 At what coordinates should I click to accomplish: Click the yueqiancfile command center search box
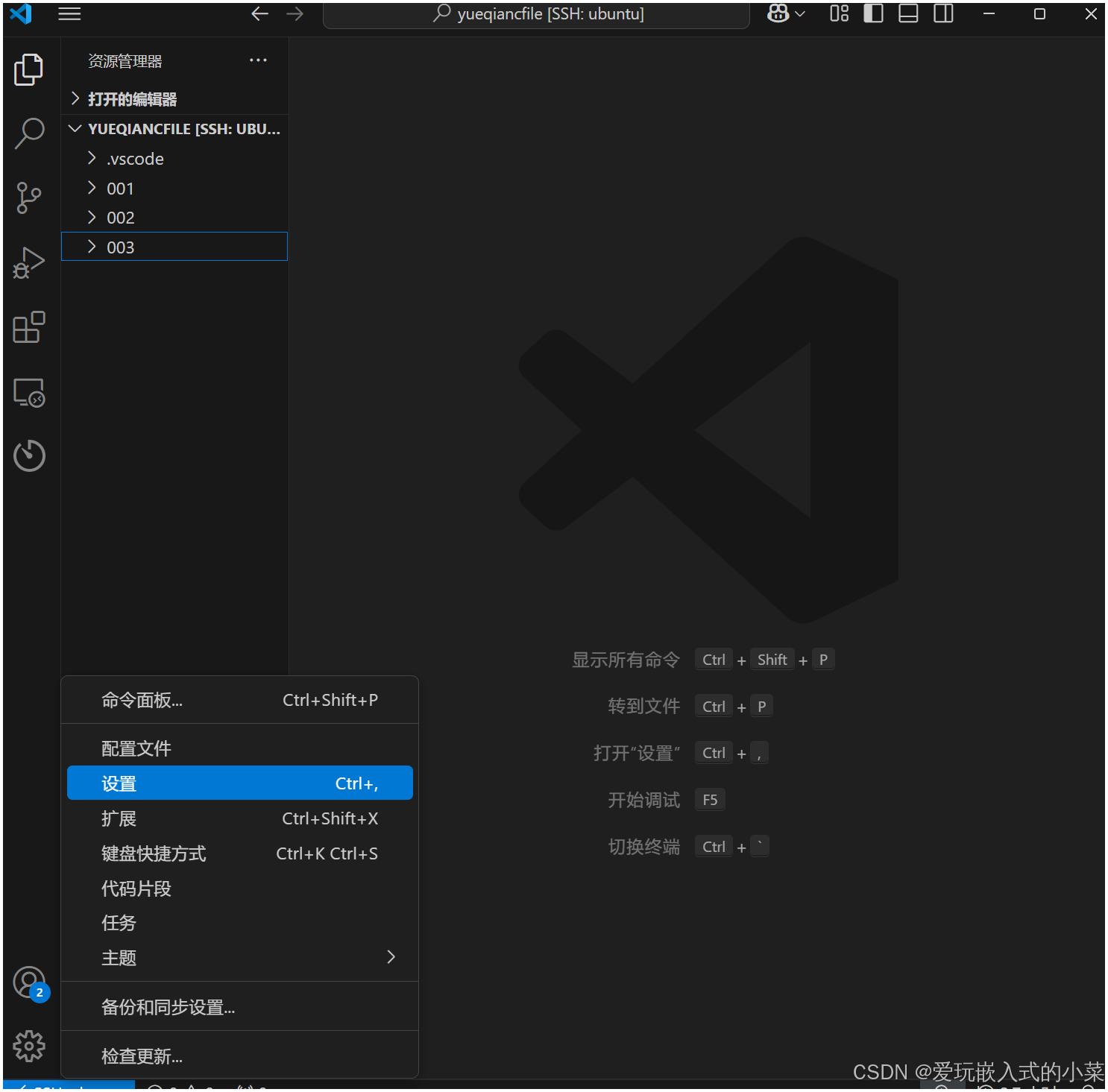click(x=536, y=14)
